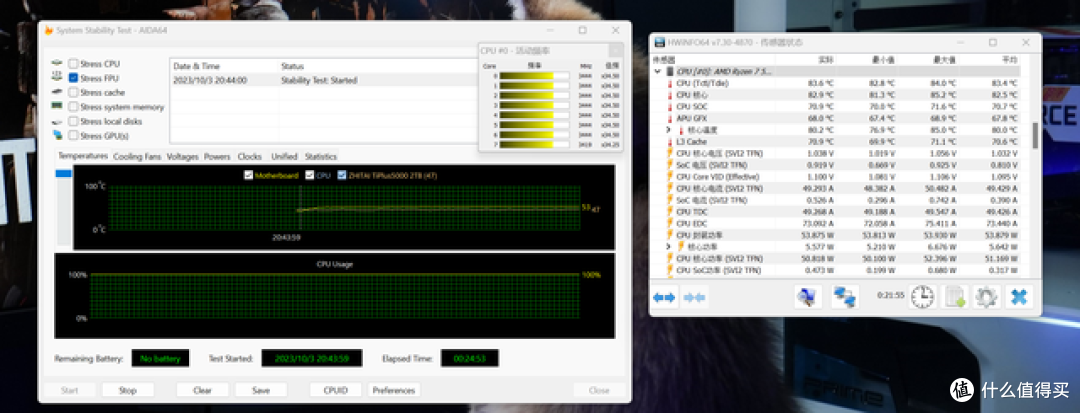Click the Clear button
The image size is (1080, 413).
pos(202,390)
